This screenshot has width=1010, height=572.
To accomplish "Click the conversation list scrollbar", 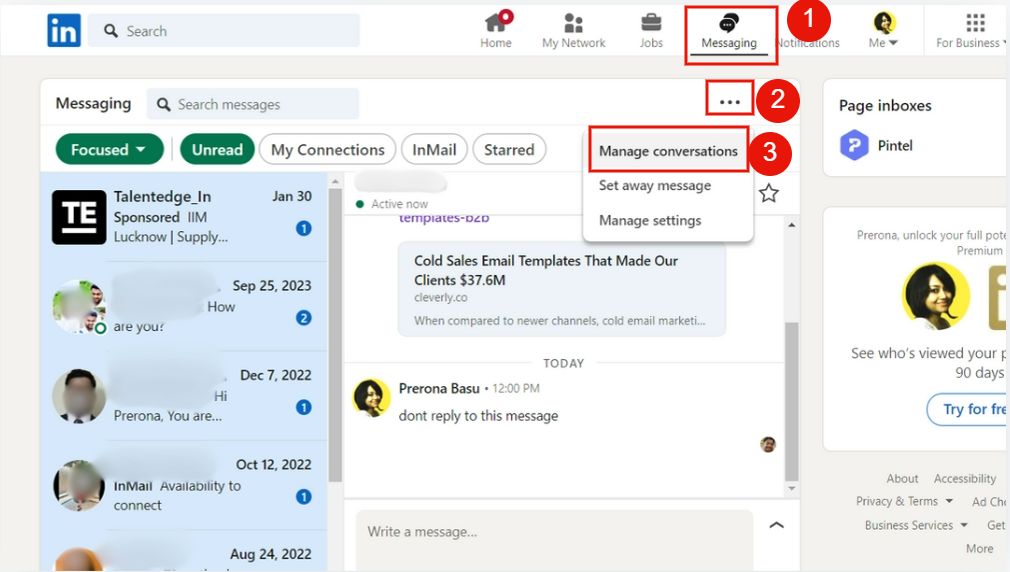I will tap(335, 335).
